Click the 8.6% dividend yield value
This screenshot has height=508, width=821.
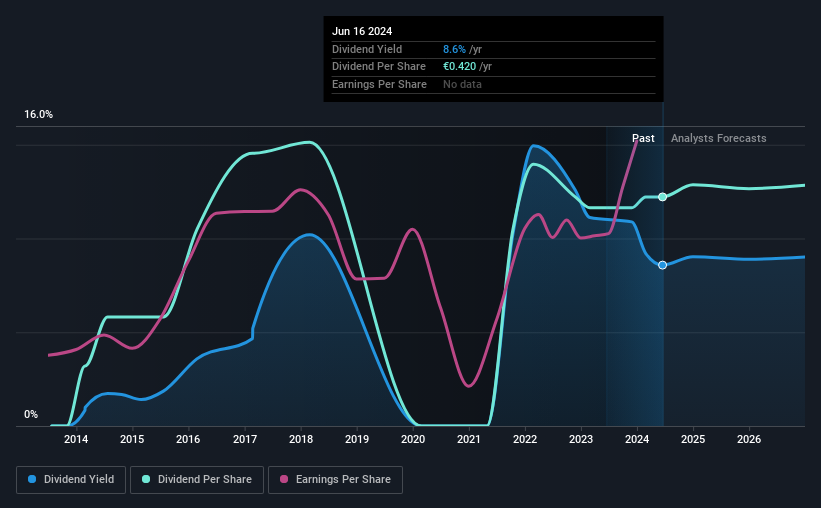pyautogui.click(x=454, y=49)
